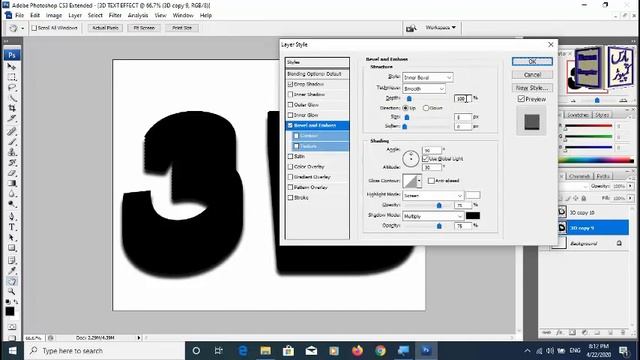Toggle Drop Shadow style checkbox
The image size is (640, 360).
[x=290, y=84]
